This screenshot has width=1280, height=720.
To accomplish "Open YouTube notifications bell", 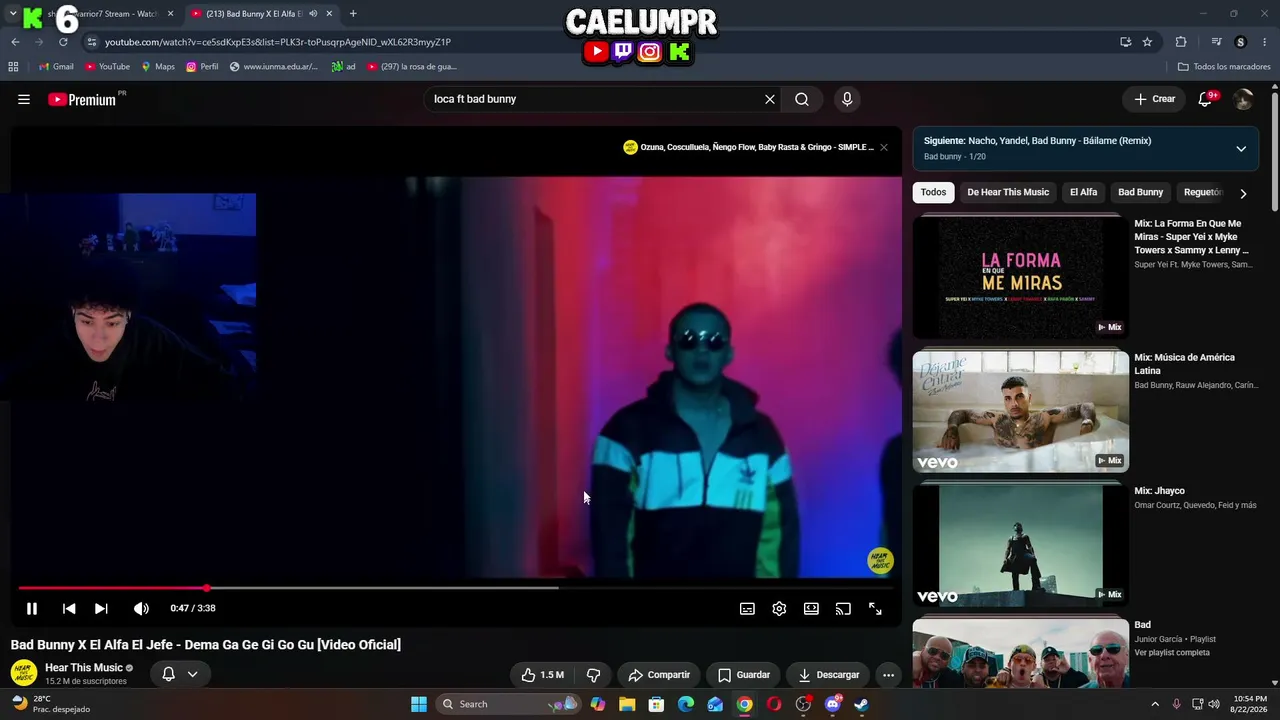I will 1205,99.
